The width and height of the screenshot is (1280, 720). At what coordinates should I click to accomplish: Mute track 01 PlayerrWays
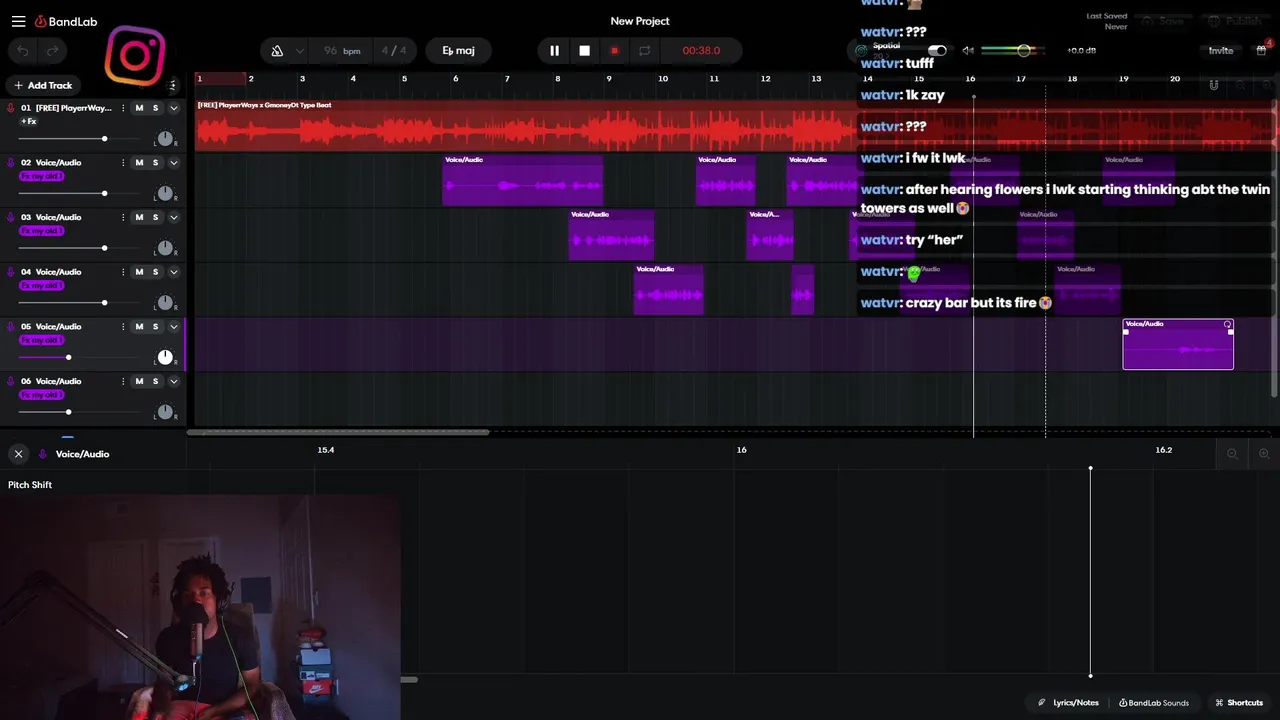tap(139, 108)
